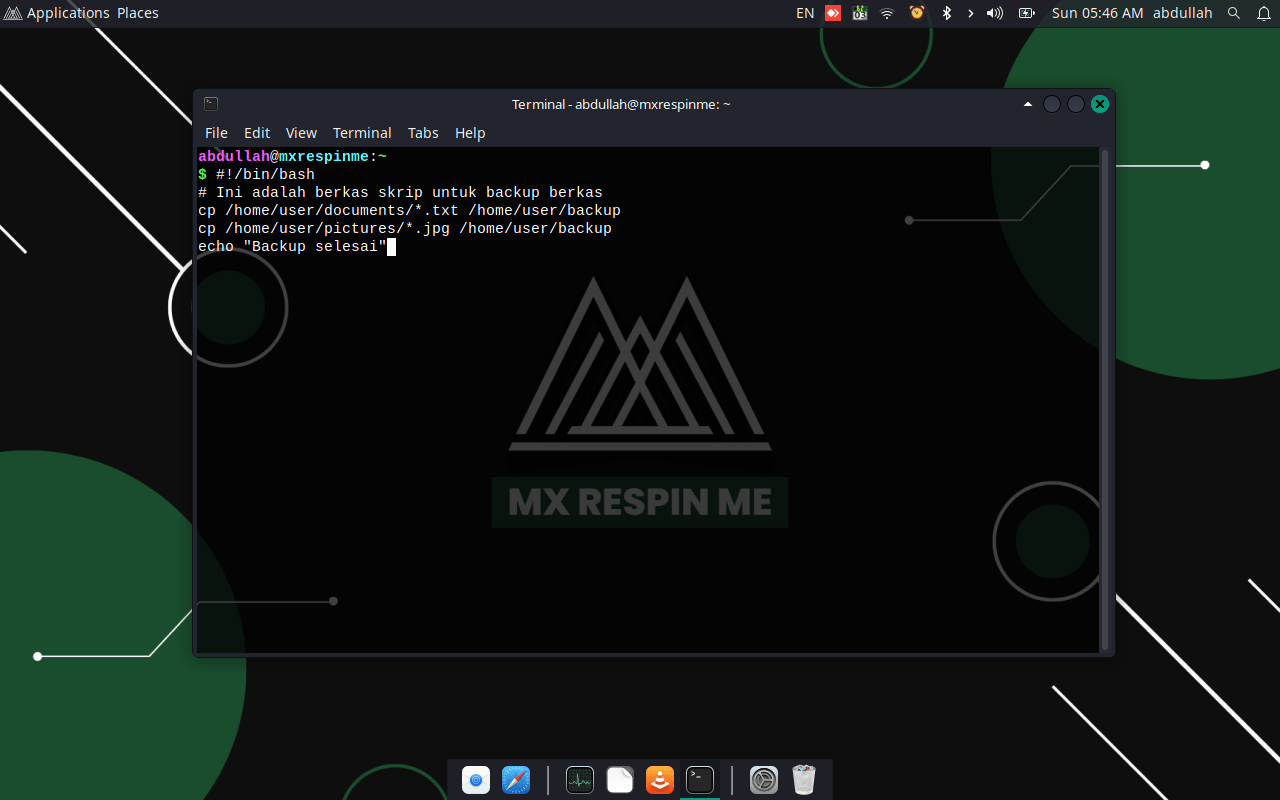Open the Help menu in Terminal

470,132
